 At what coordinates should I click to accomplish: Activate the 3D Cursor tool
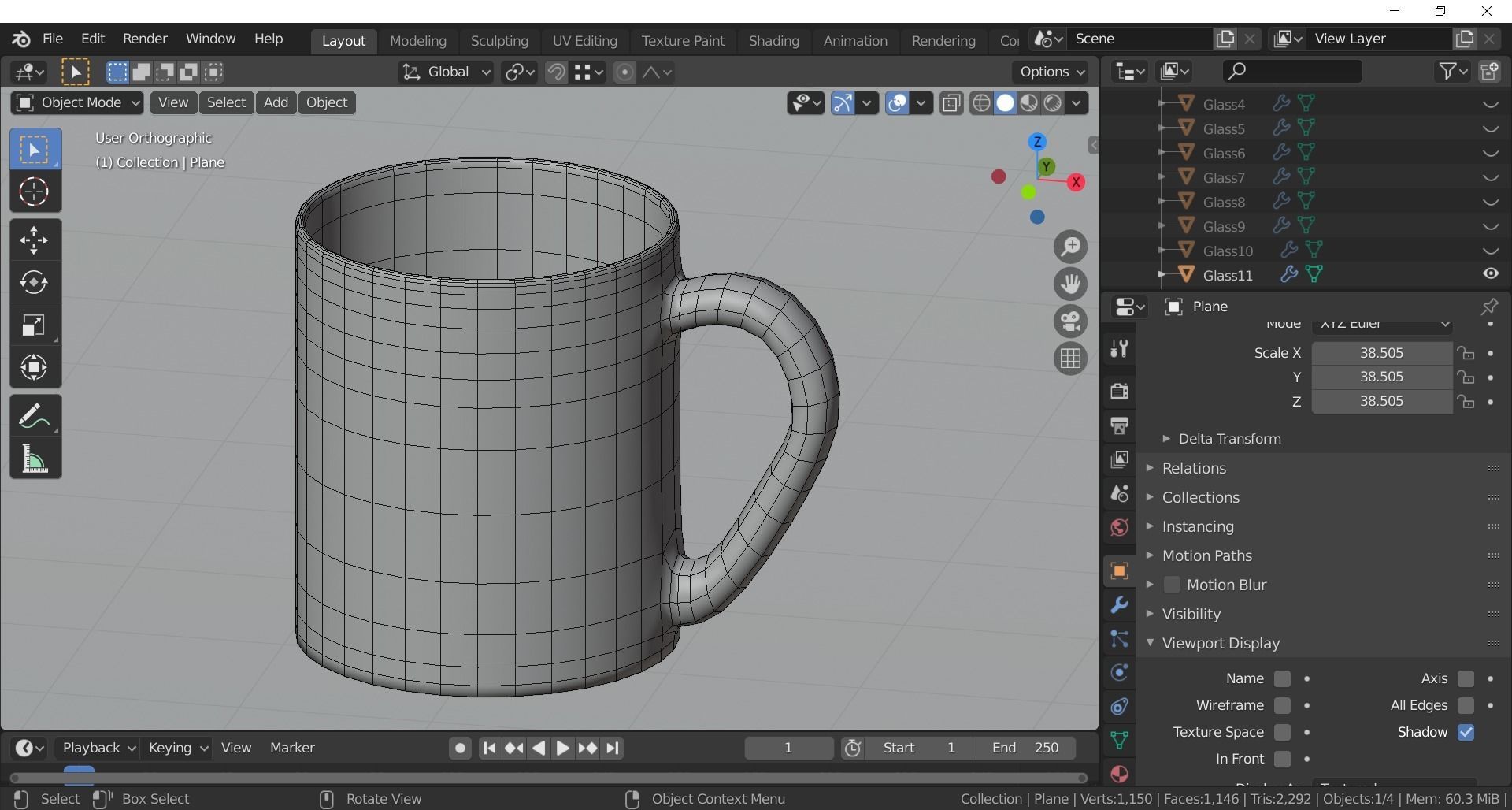(x=35, y=191)
